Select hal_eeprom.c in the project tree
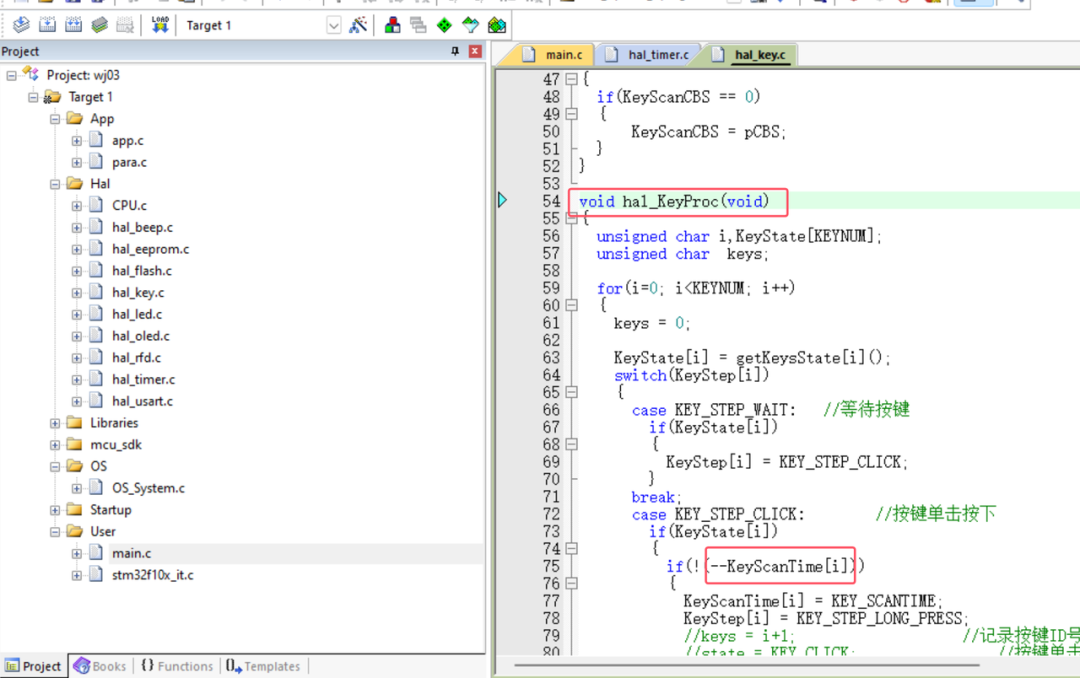 pyautogui.click(x=151, y=249)
